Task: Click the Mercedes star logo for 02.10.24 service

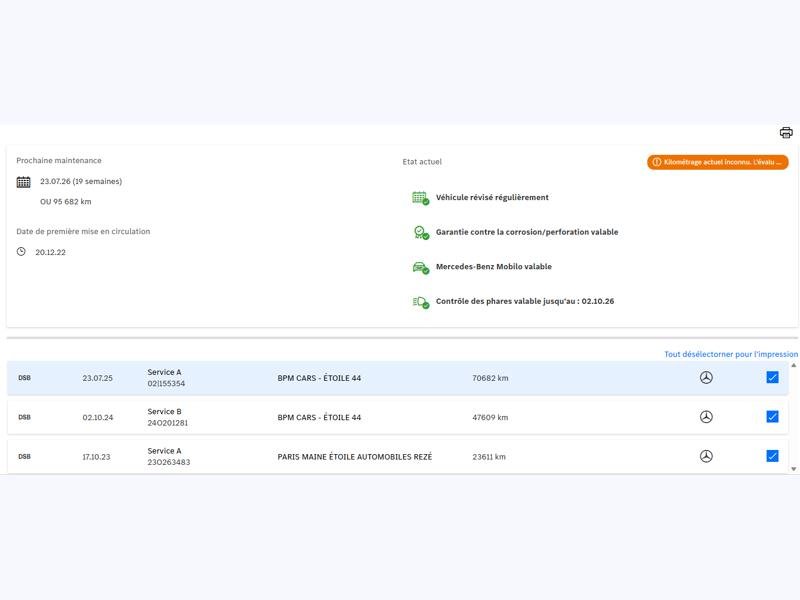Action: [x=706, y=417]
